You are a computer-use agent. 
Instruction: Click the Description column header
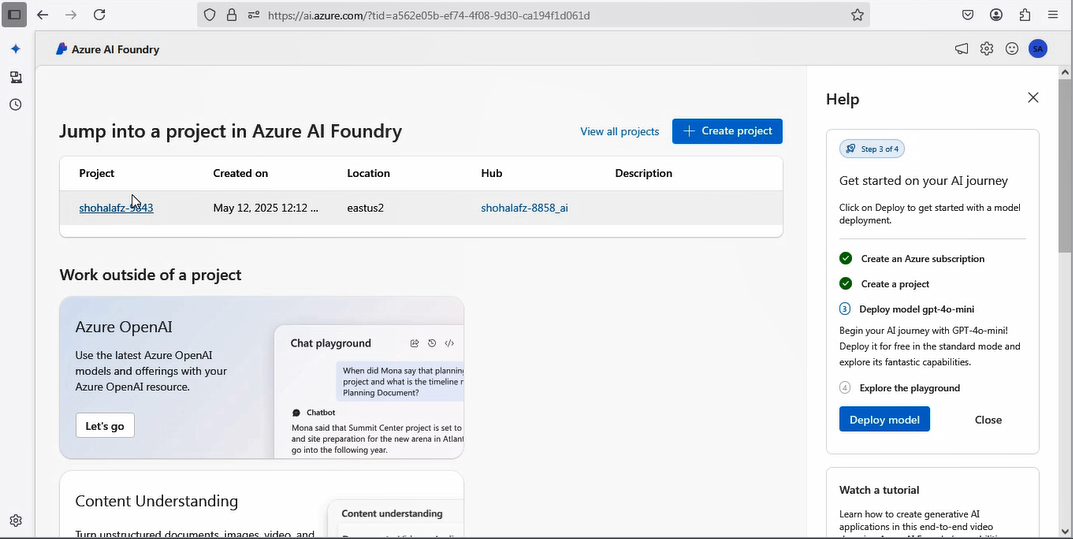pos(643,173)
